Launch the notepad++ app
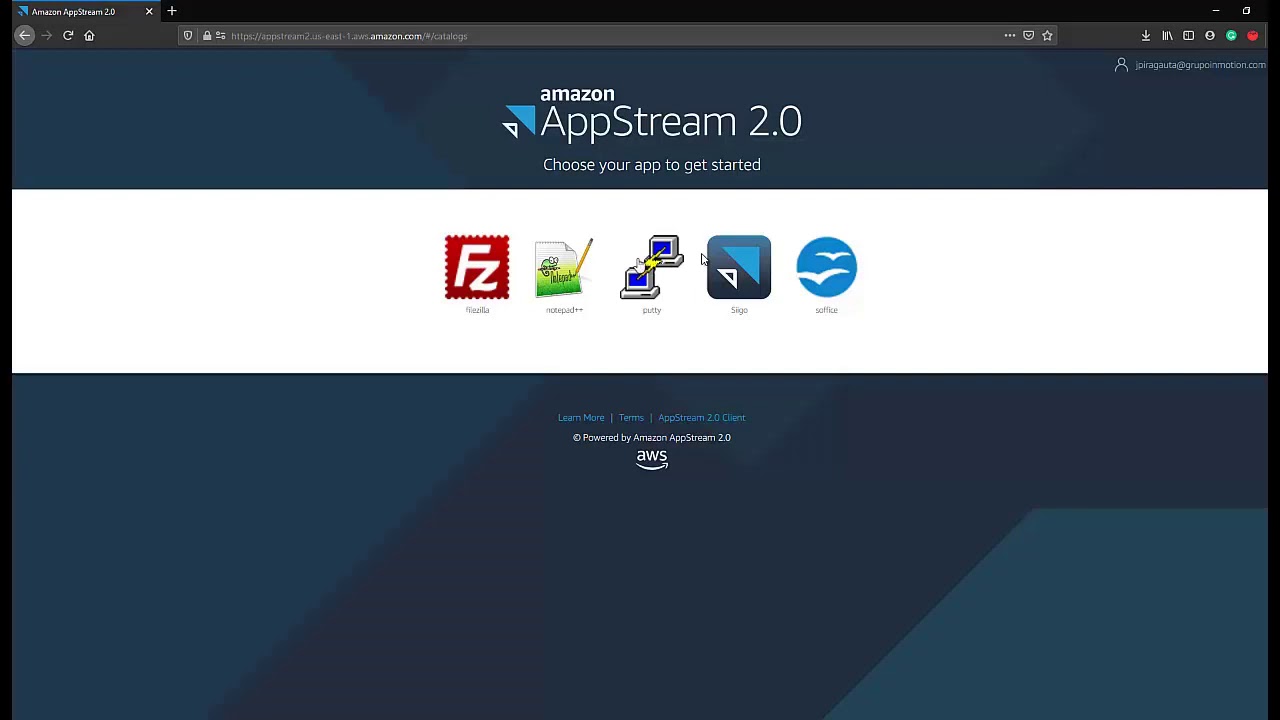 (x=564, y=268)
